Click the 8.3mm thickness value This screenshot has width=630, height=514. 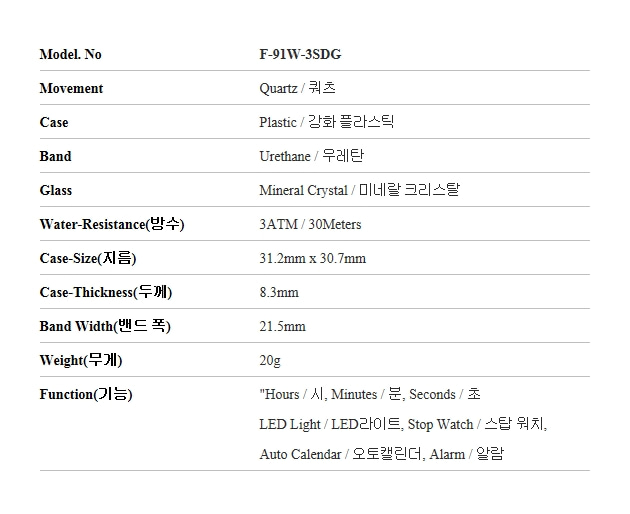(x=279, y=292)
